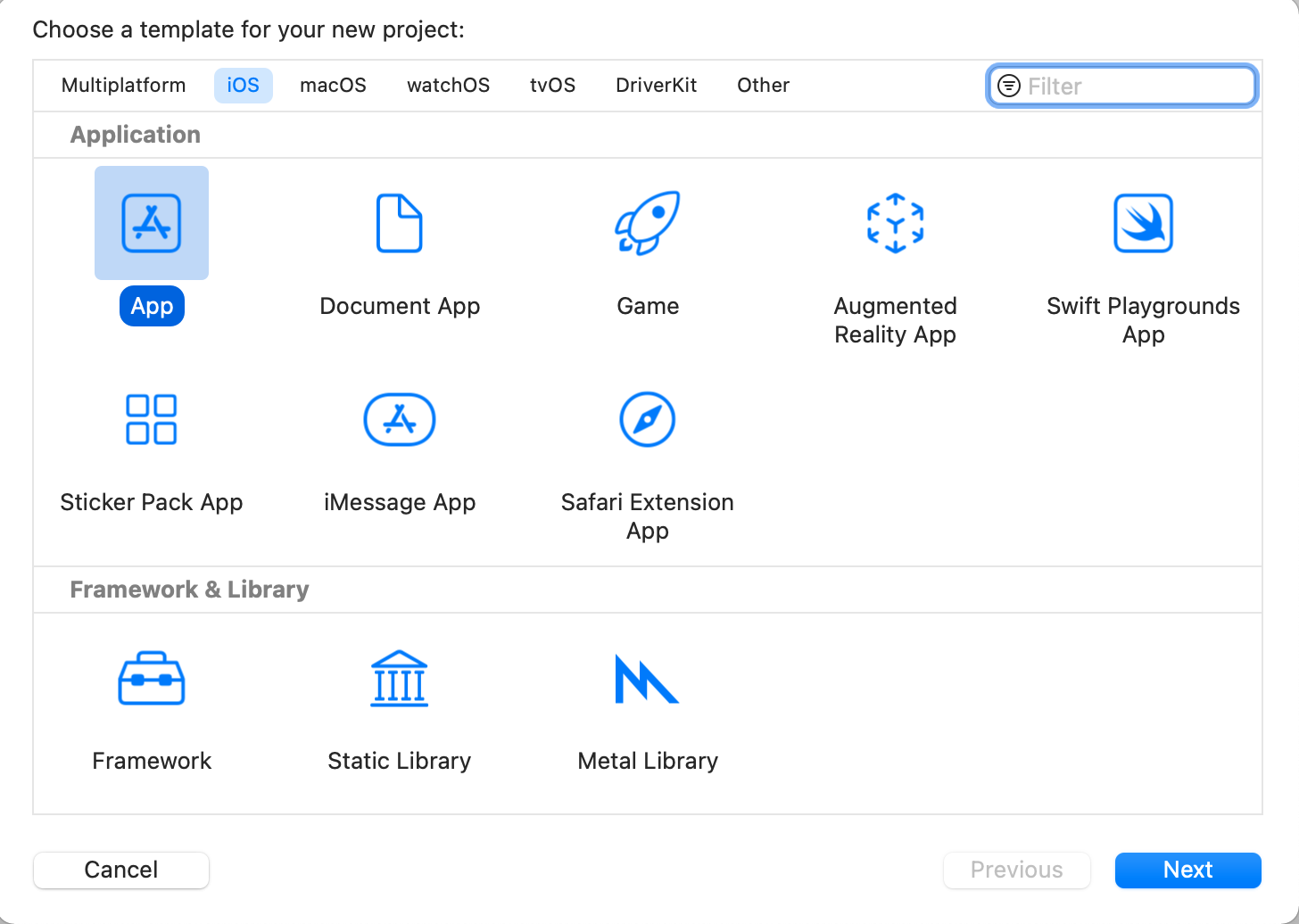Click the filter icon in search field
This screenshot has height=924, width=1299.
1009,86
